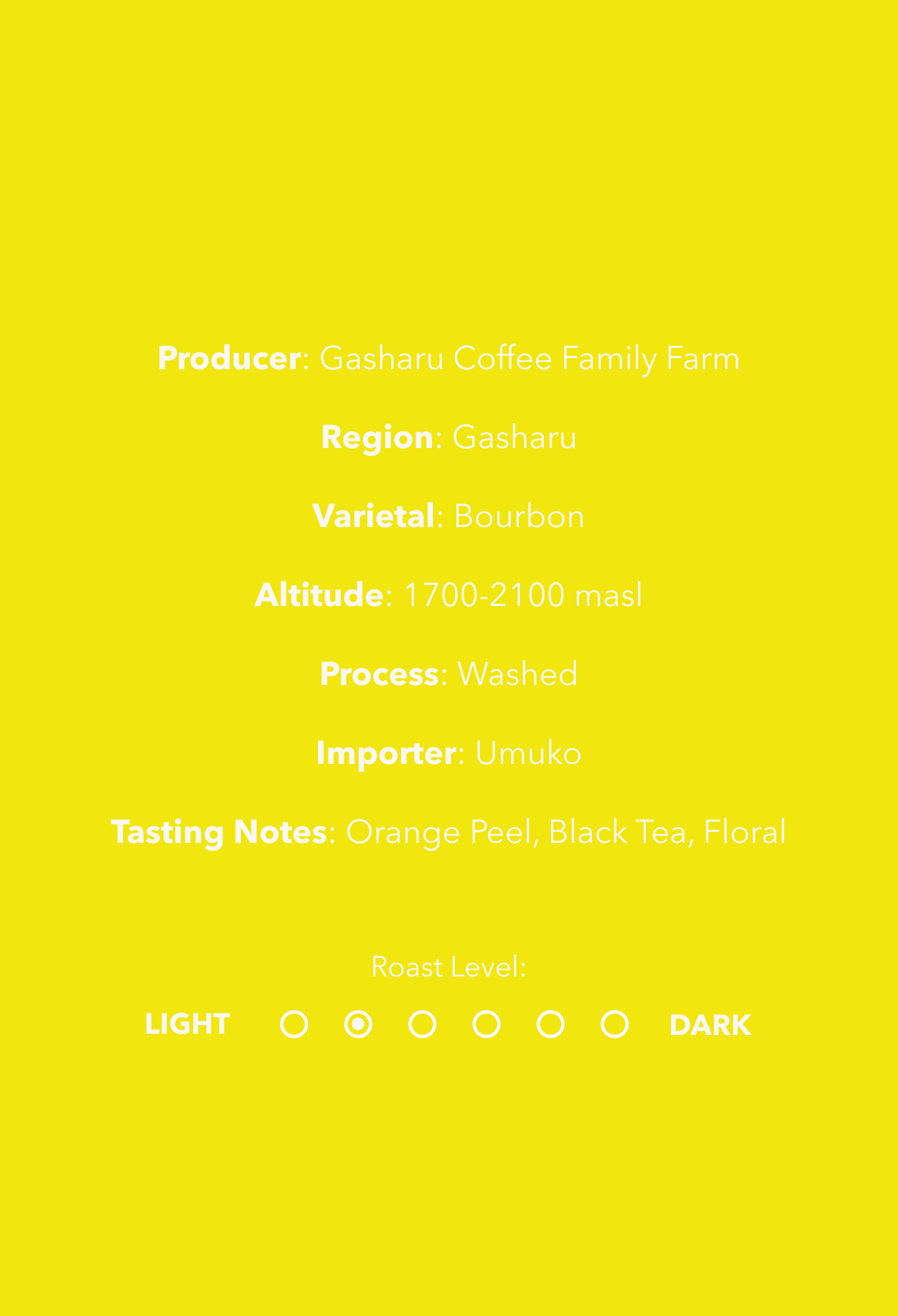Click the DARK label
Screen dimensions: 898x1316
710,1025
